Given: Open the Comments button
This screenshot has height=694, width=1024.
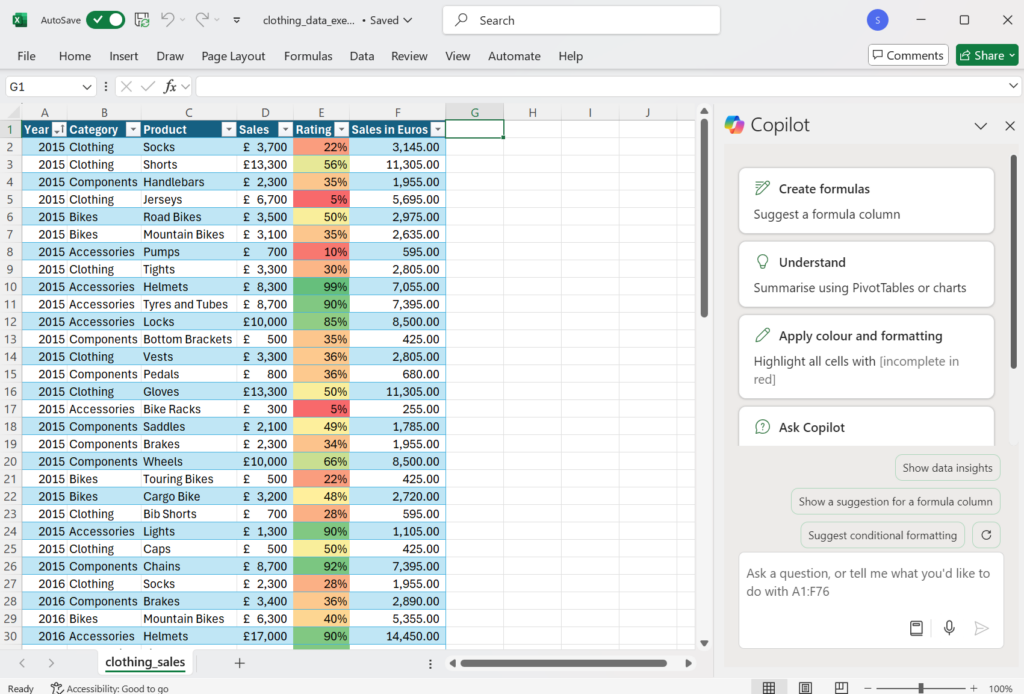Looking at the screenshot, I should 907,55.
